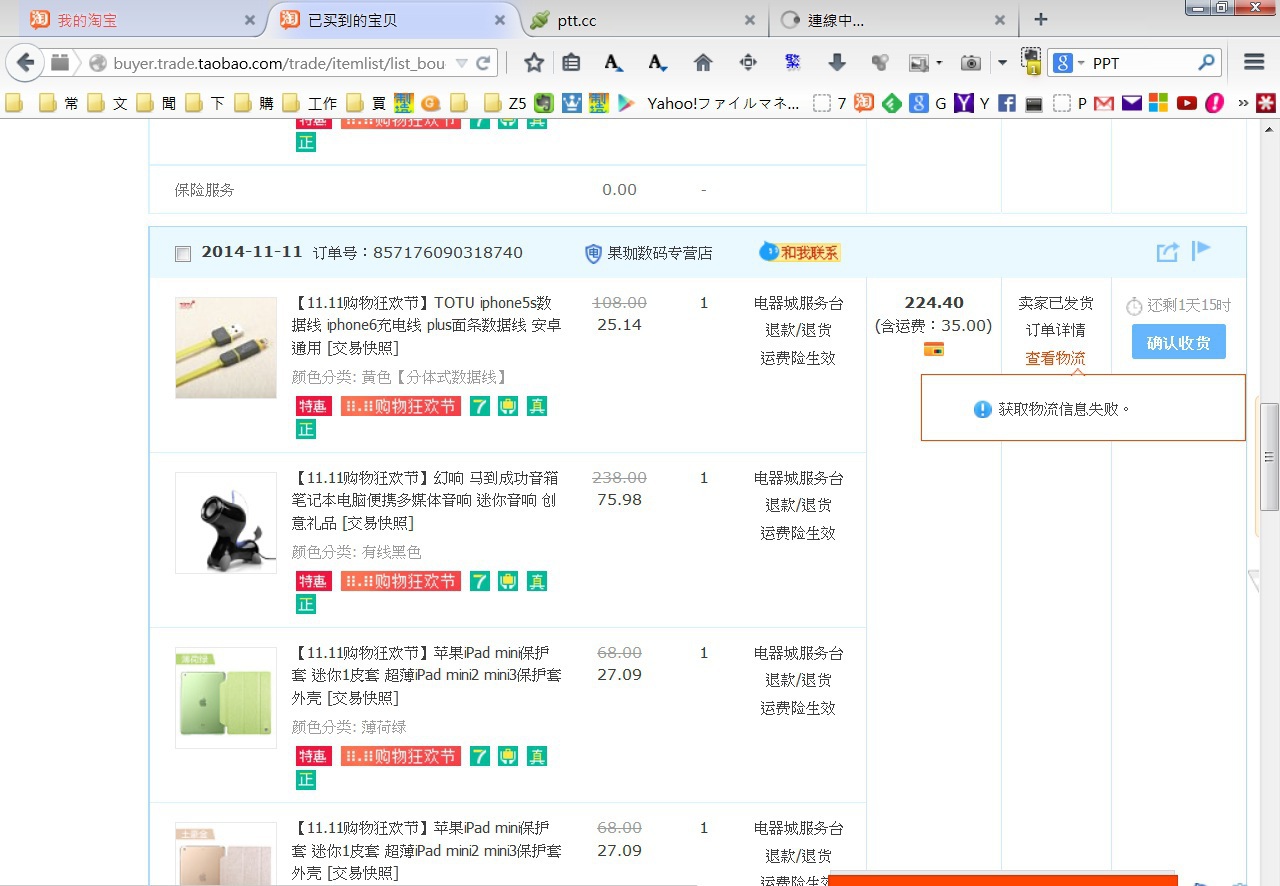Open the downloads arrow icon in toolbar
The height and width of the screenshot is (886, 1280).
(x=837, y=63)
